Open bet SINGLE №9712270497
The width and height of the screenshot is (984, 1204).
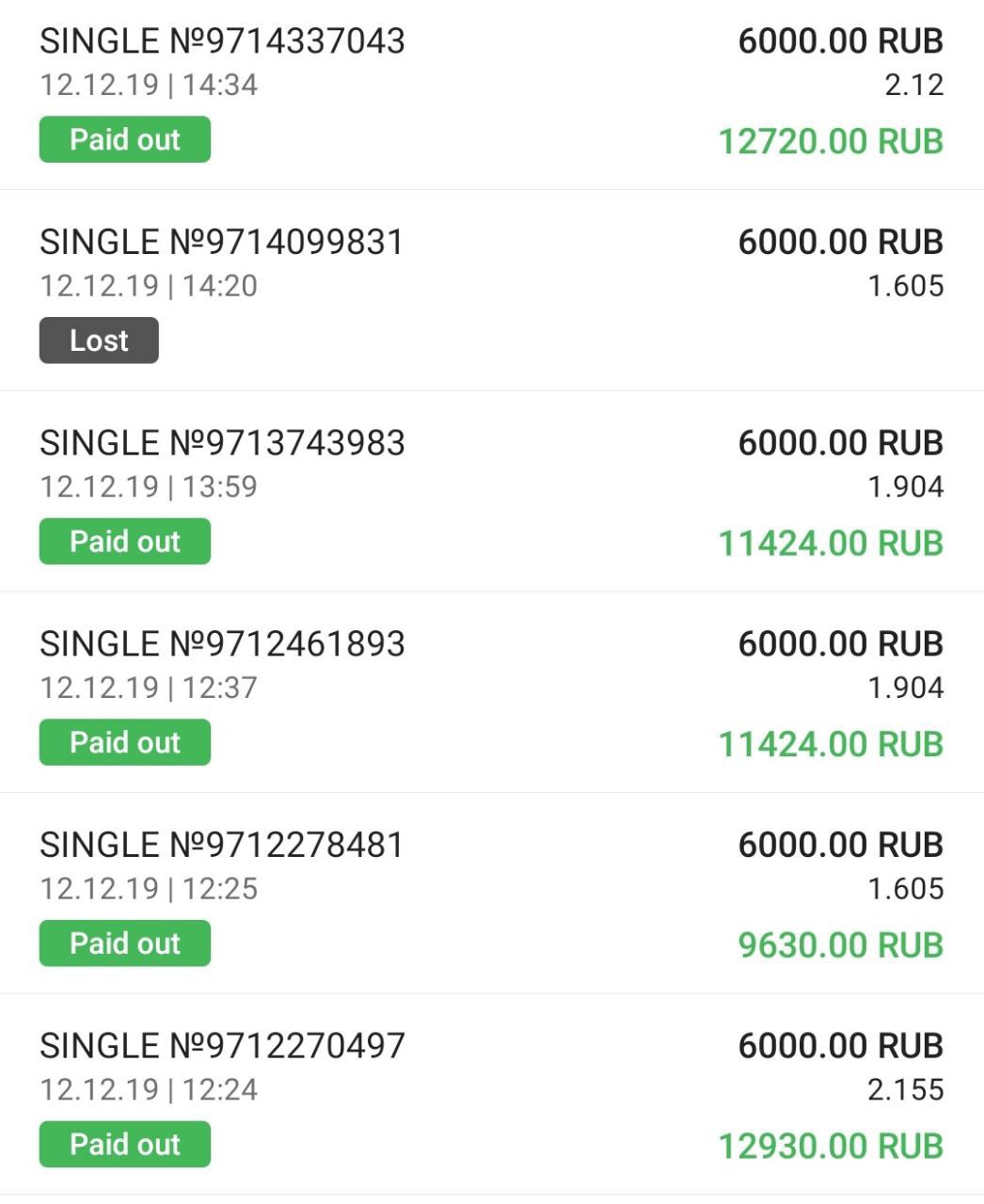tap(222, 1046)
